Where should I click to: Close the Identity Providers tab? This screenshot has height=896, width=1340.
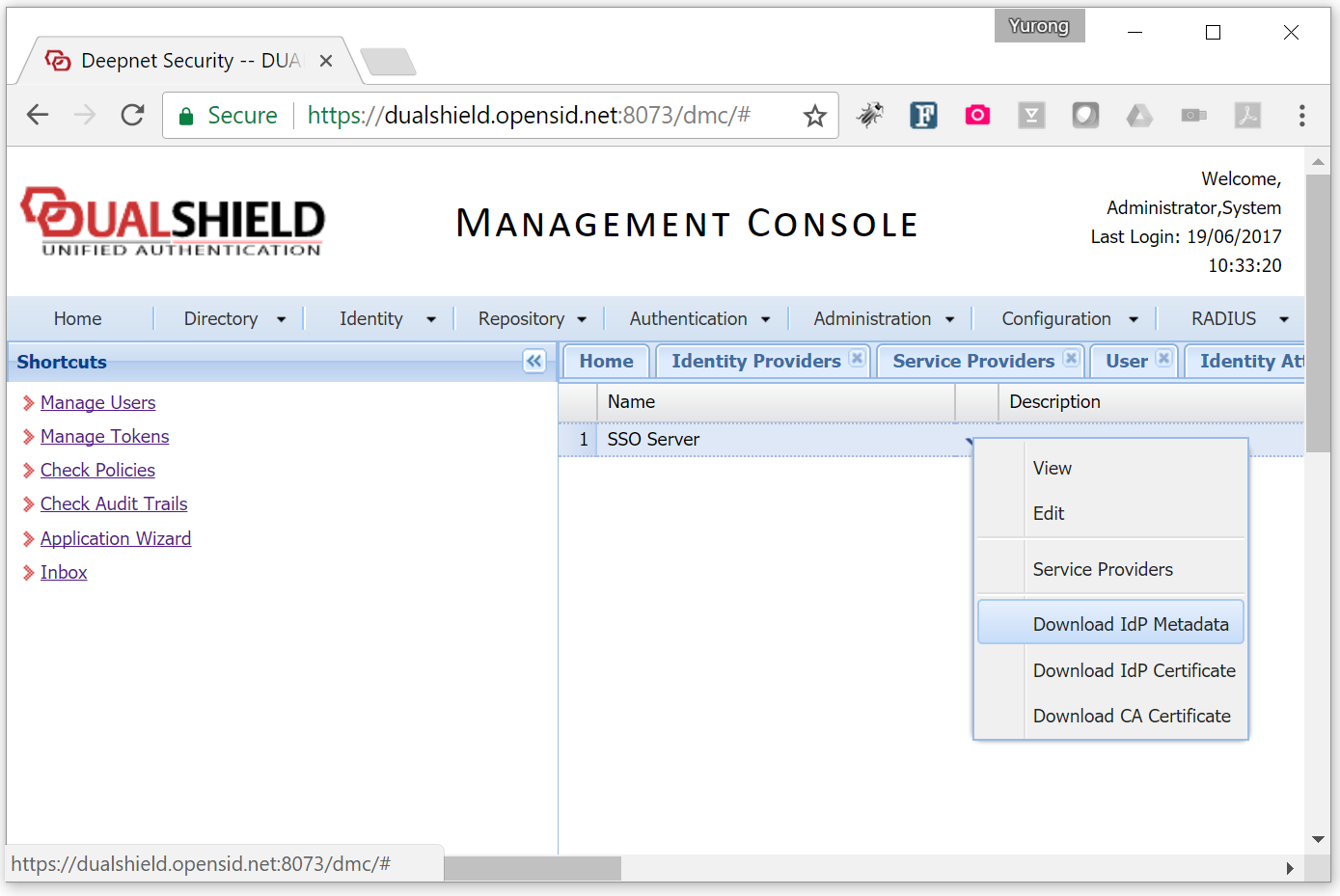[857, 359]
